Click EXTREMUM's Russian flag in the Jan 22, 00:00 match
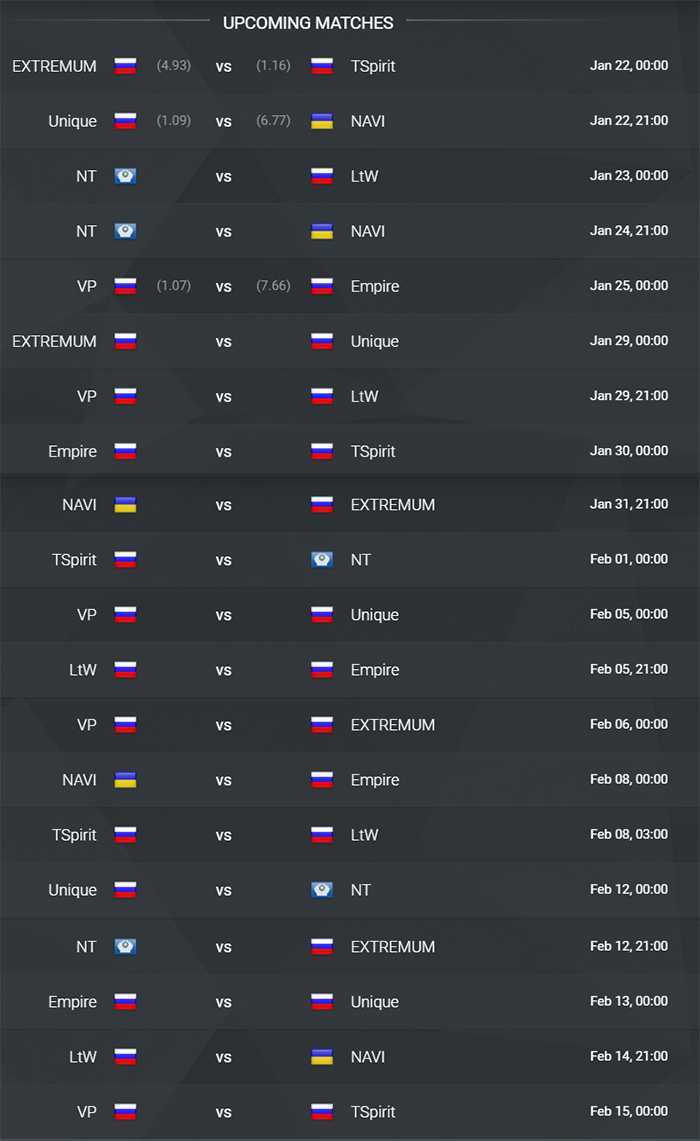Image resolution: width=700 pixels, height=1141 pixels. coord(125,66)
